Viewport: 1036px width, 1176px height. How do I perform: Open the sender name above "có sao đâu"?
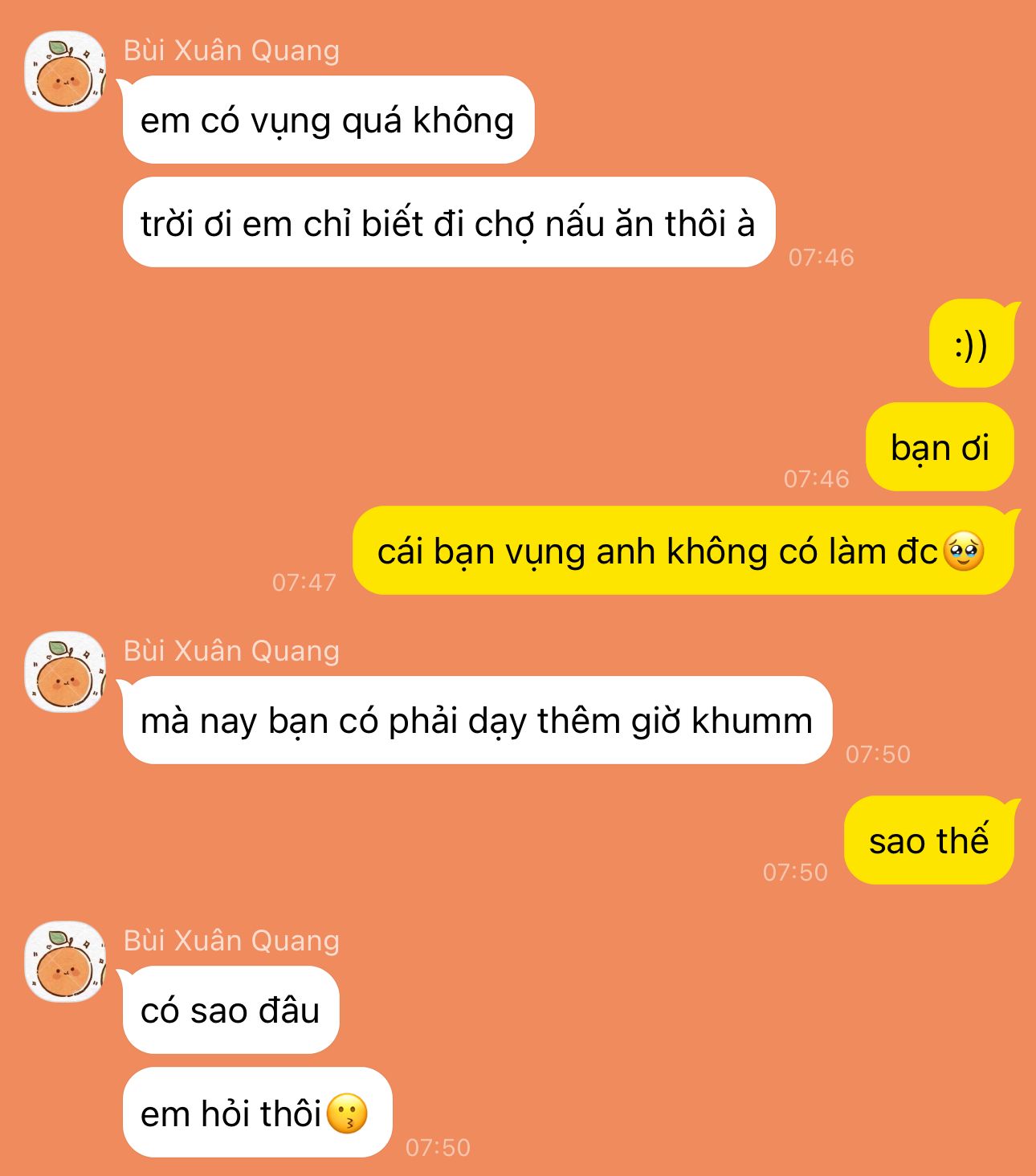231,941
